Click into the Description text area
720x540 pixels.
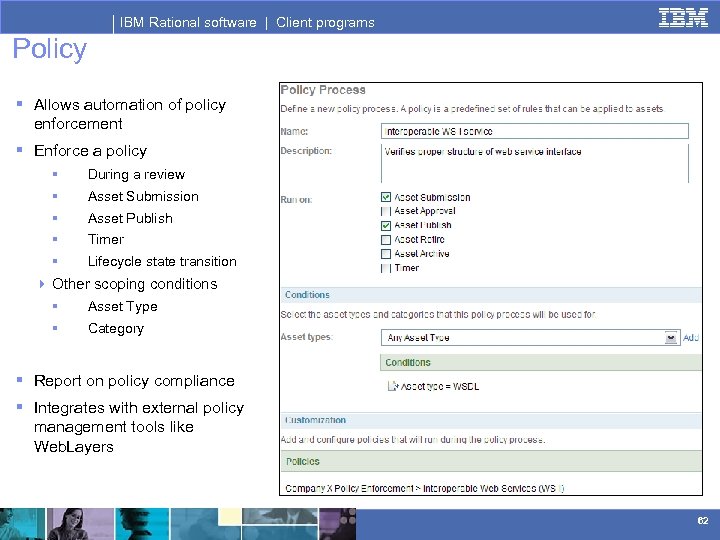pyautogui.click(x=535, y=163)
